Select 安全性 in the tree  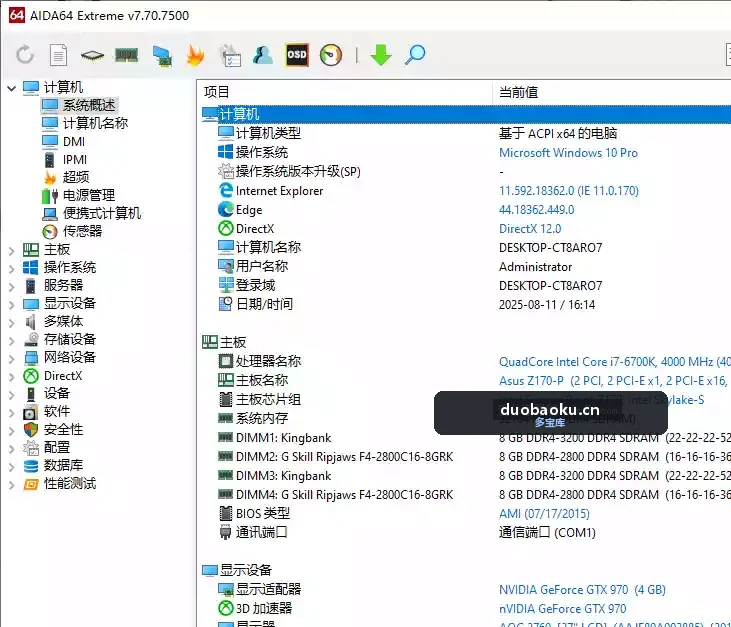[x=63, y=429]
